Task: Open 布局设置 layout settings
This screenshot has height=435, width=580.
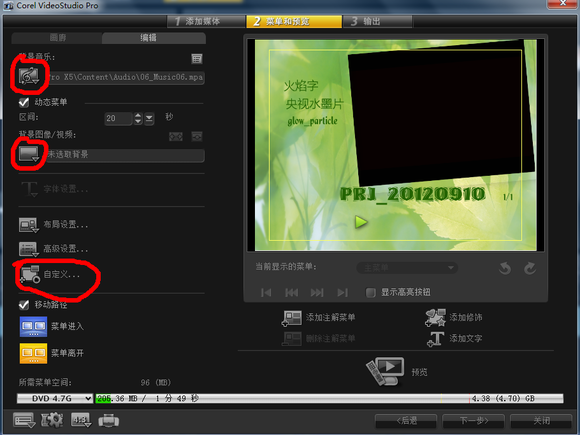Action: 54,225
